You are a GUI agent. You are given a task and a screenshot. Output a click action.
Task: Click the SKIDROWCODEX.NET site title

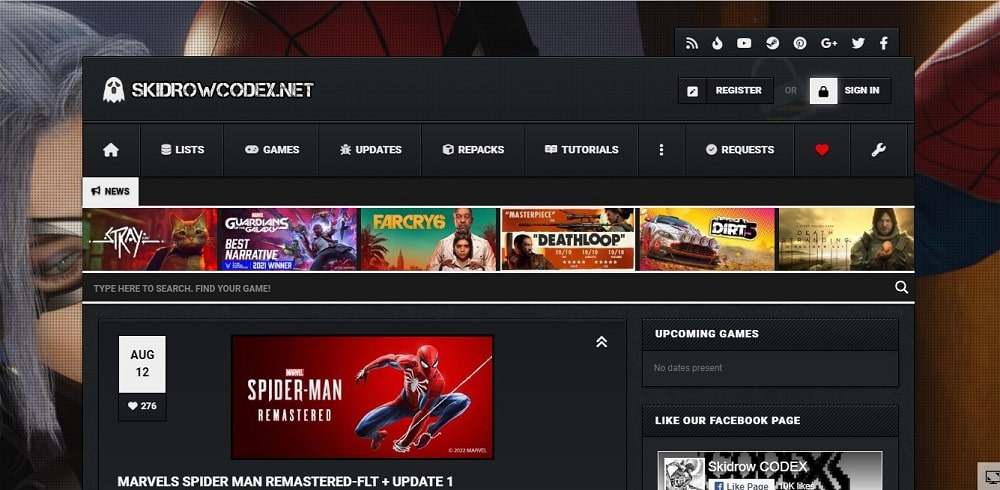click(223, 90)
